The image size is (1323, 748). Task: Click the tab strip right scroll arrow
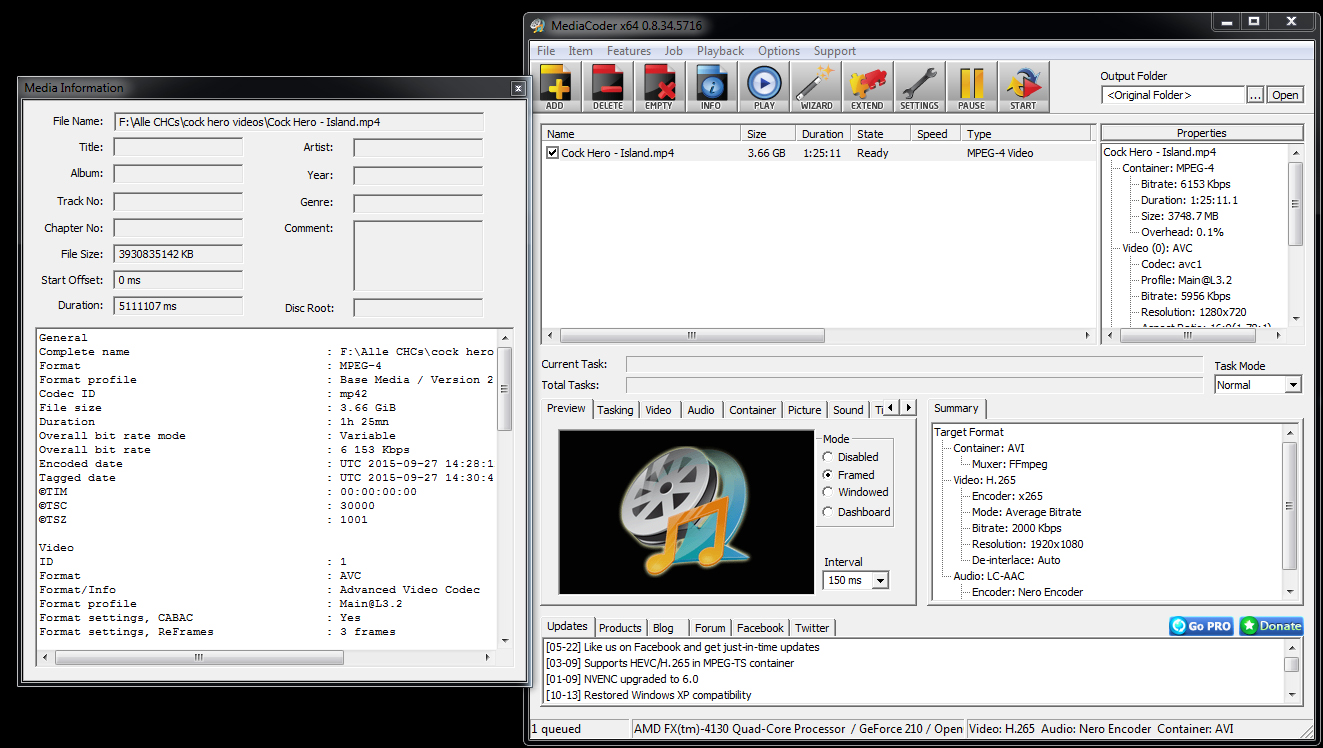pyautogui.click(x=908, y=407)
